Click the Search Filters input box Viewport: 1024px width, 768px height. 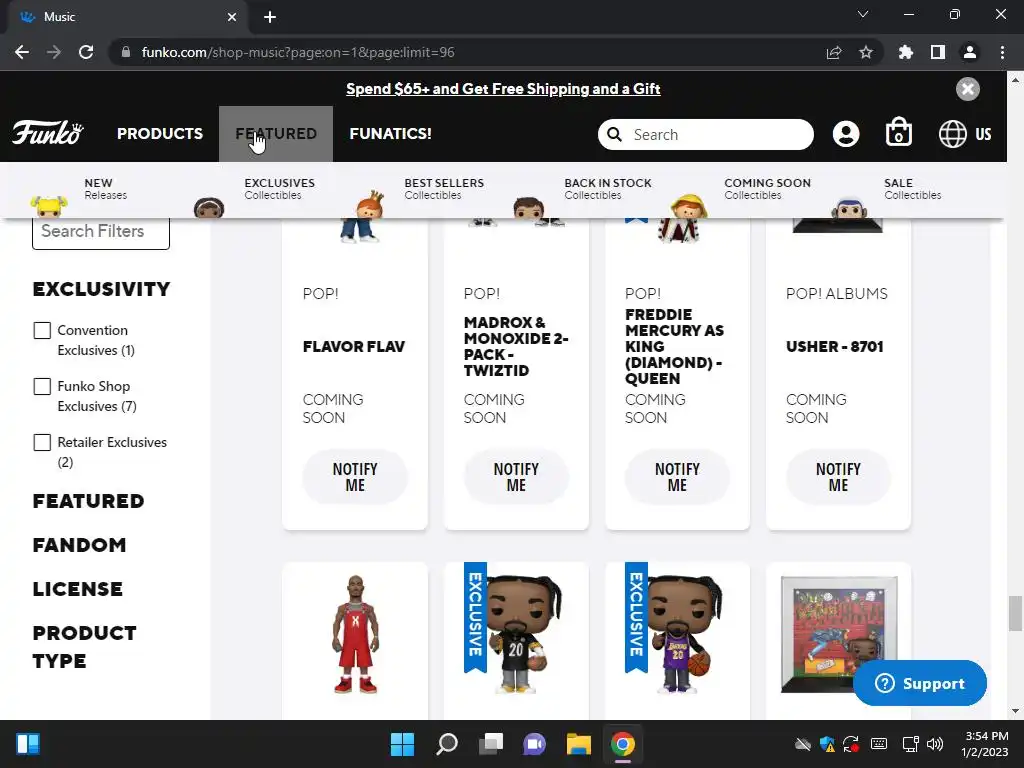(x=101, y=233)
